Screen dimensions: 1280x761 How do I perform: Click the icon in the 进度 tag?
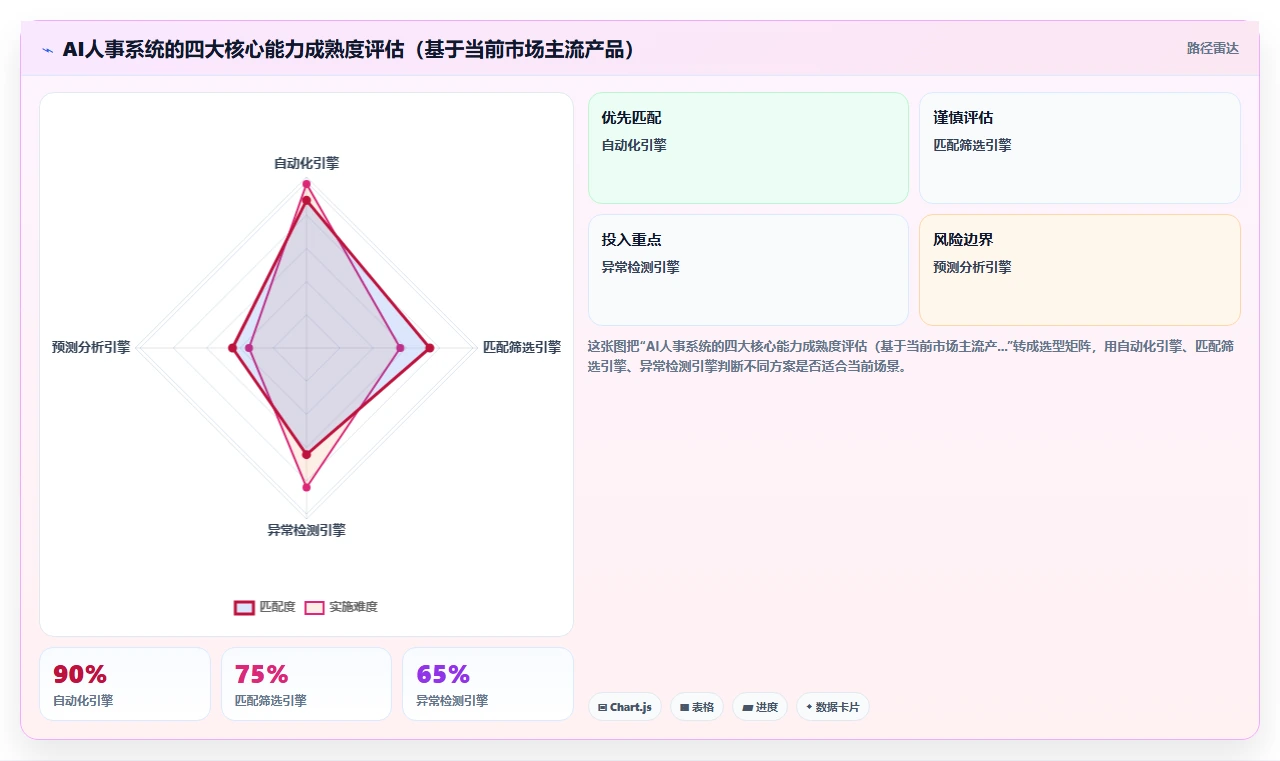pos(747,707)
